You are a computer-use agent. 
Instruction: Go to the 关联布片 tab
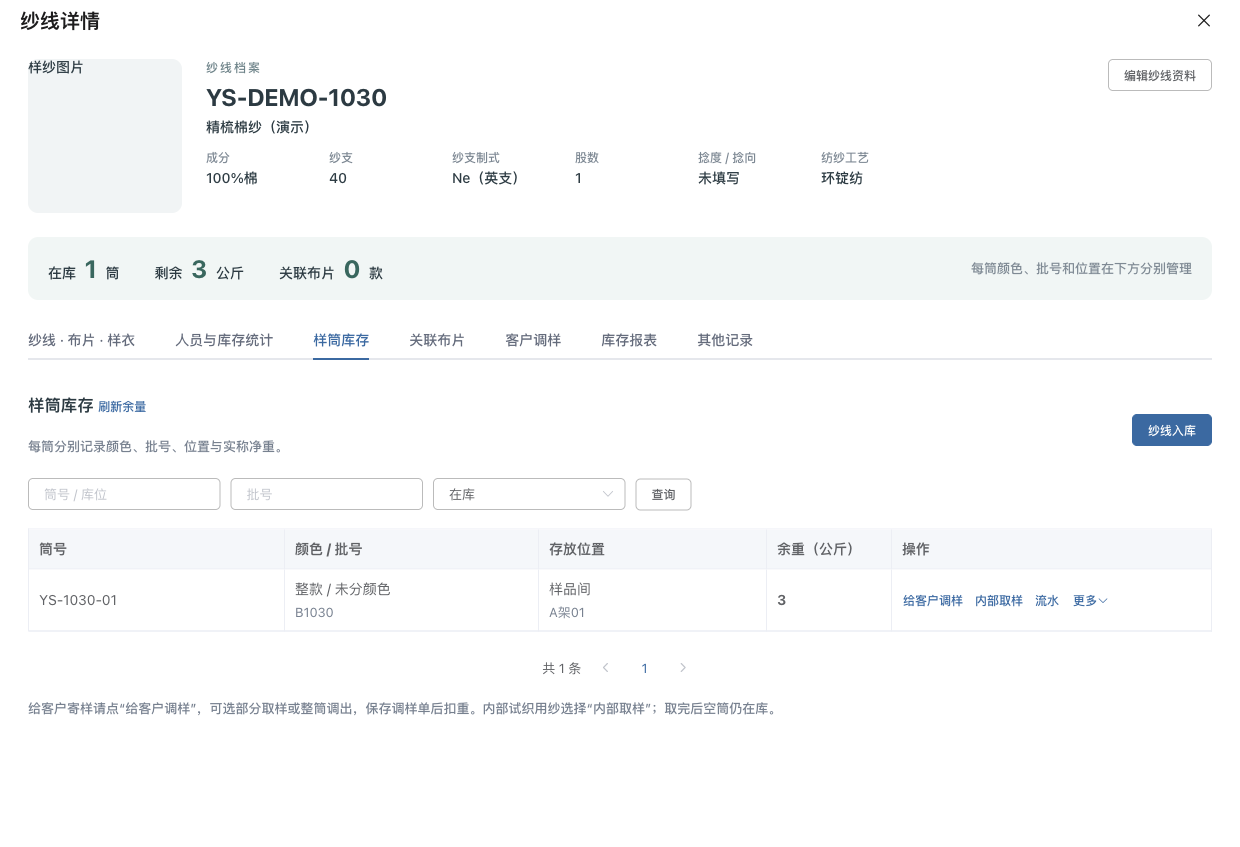(x=437, y=340)
